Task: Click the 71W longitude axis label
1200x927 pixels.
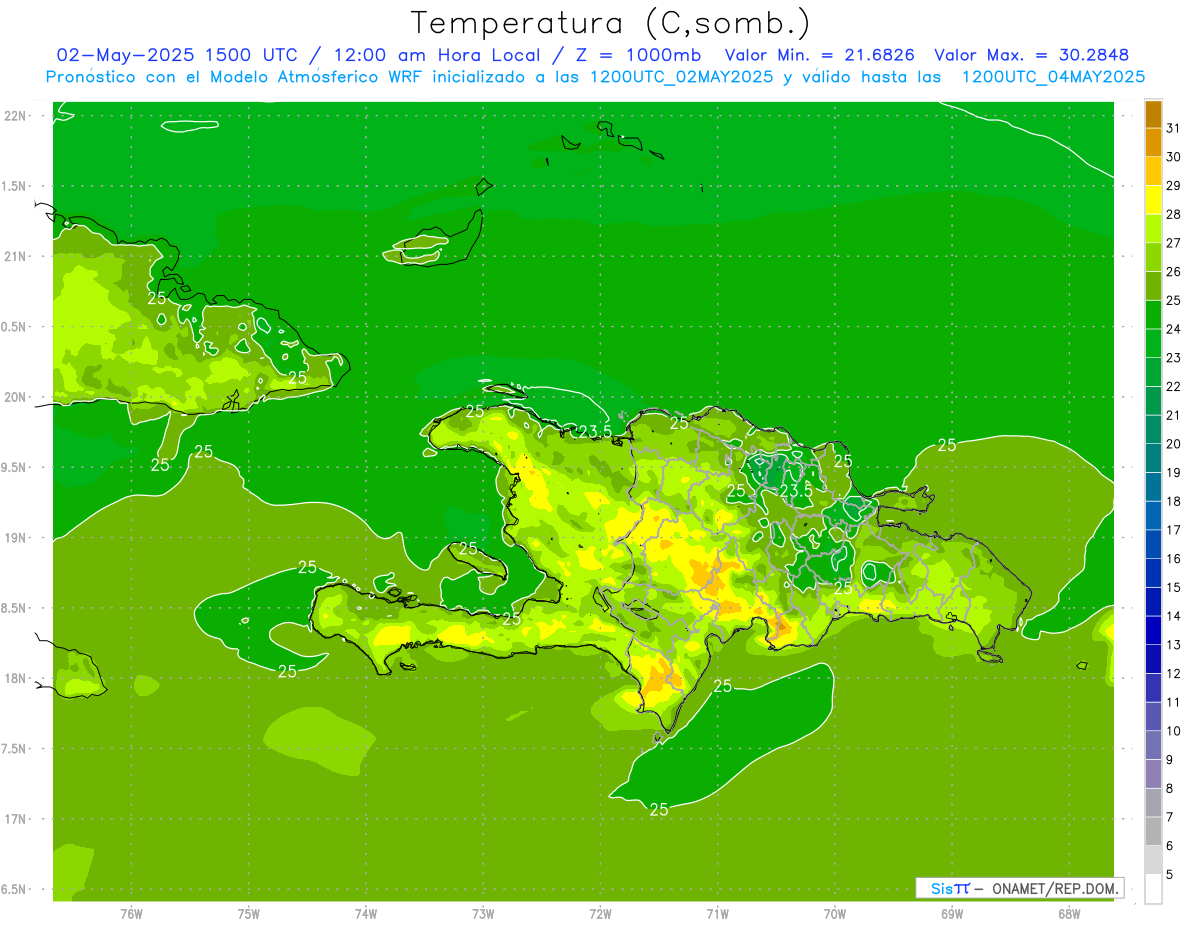Action: 717,913
